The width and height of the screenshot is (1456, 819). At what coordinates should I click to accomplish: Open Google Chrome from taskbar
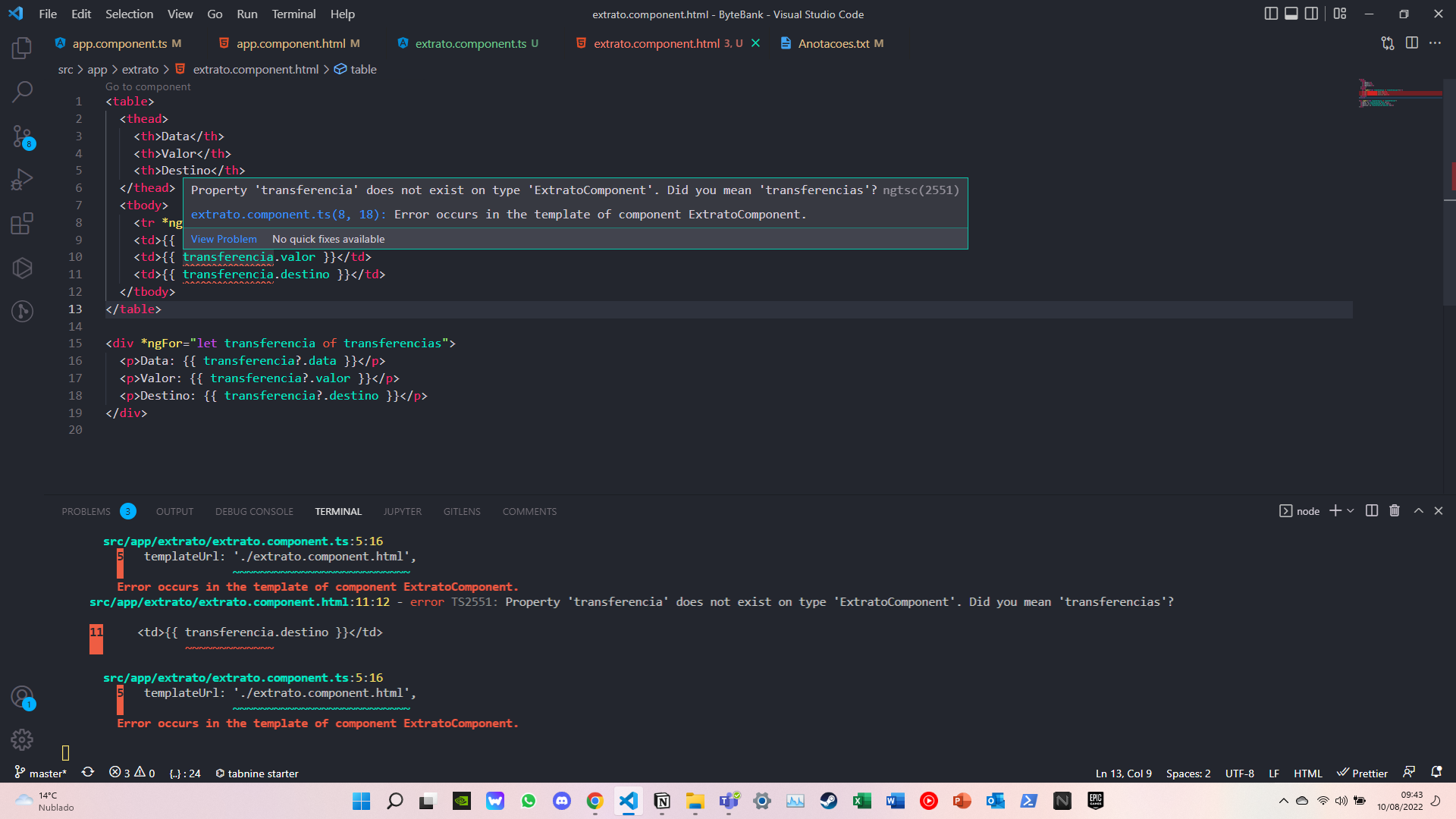[x=595, y=801]
